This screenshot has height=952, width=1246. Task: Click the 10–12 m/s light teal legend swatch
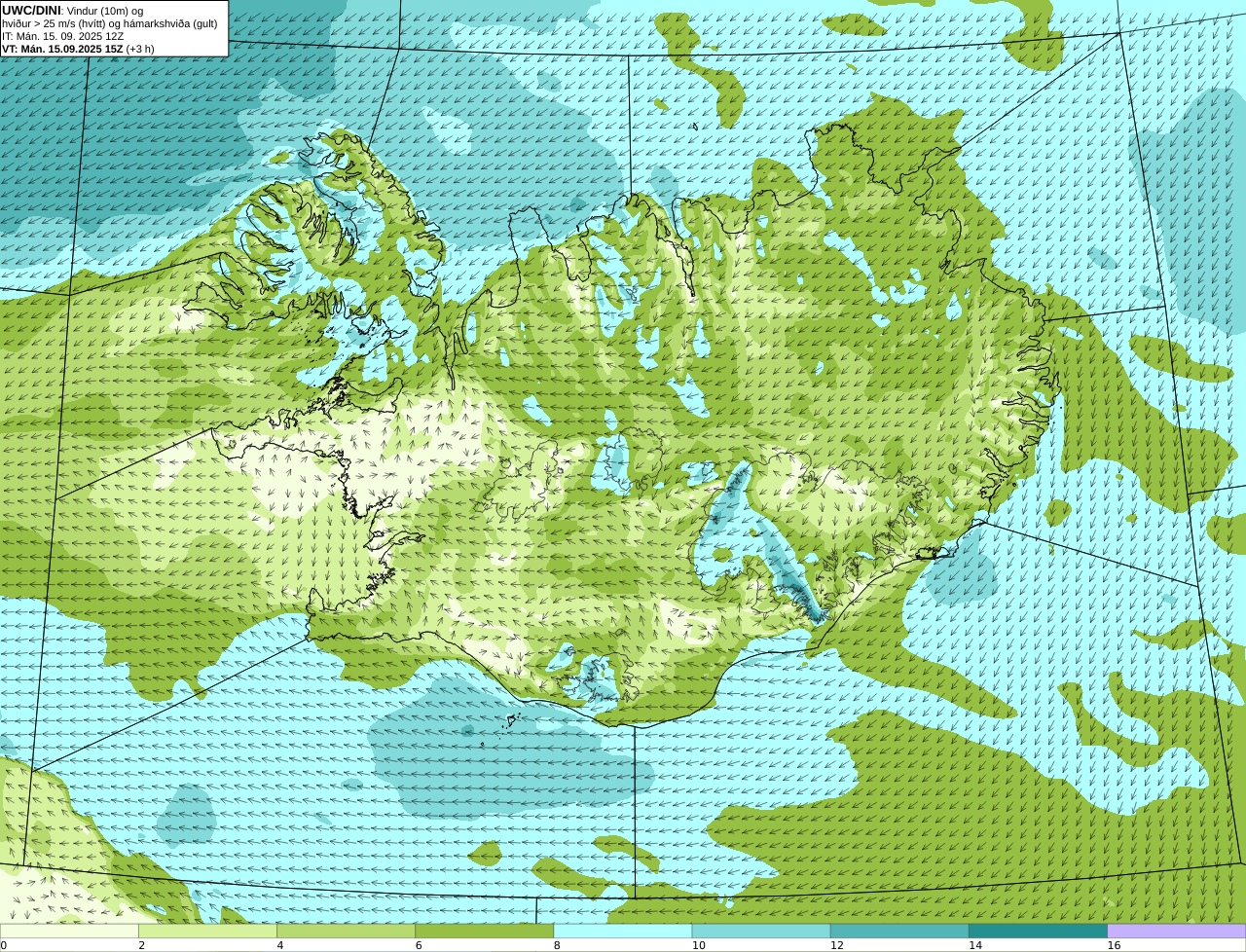[761, 931]
